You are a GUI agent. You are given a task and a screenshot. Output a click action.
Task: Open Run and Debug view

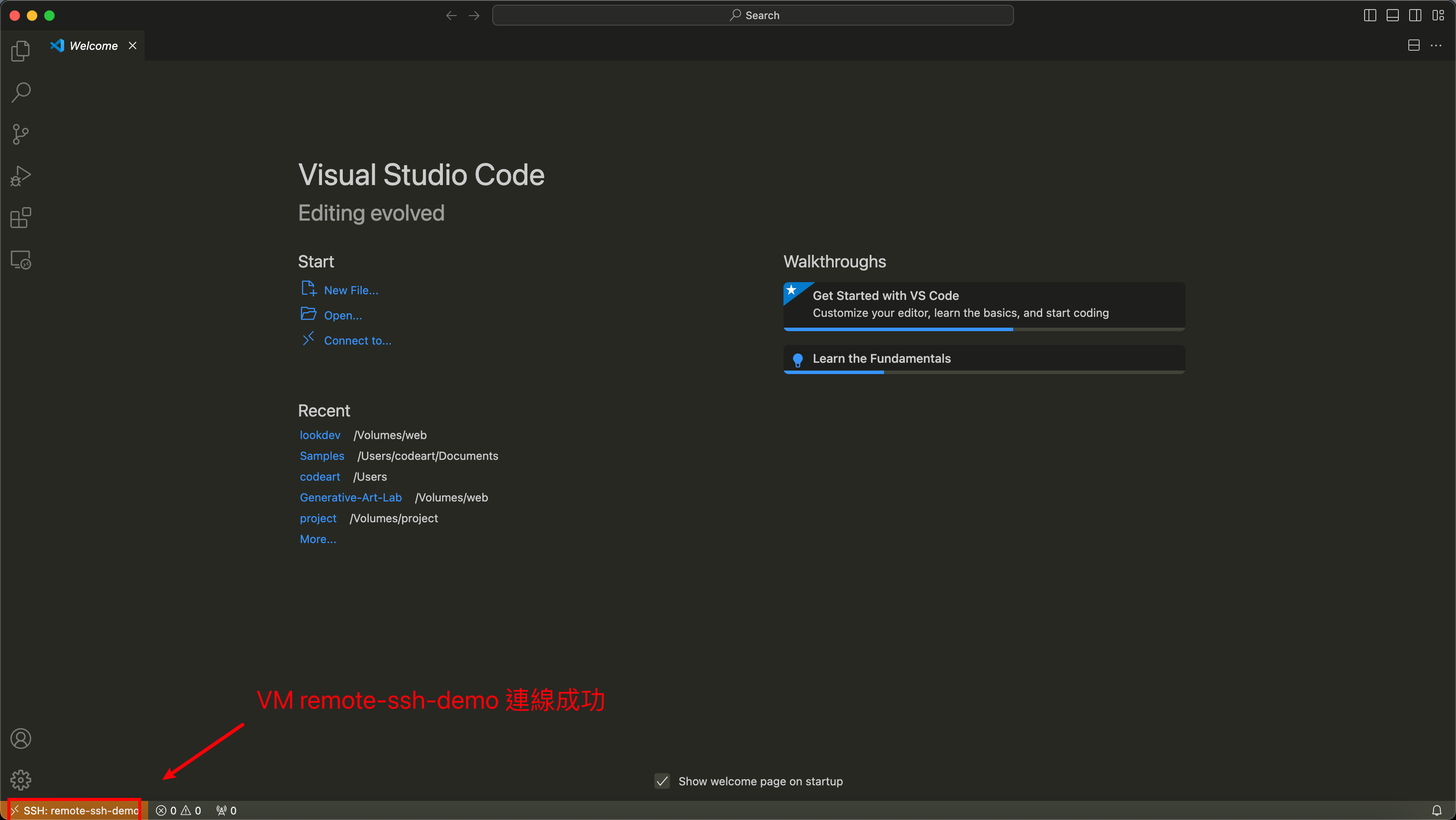(x=20, y=176)
